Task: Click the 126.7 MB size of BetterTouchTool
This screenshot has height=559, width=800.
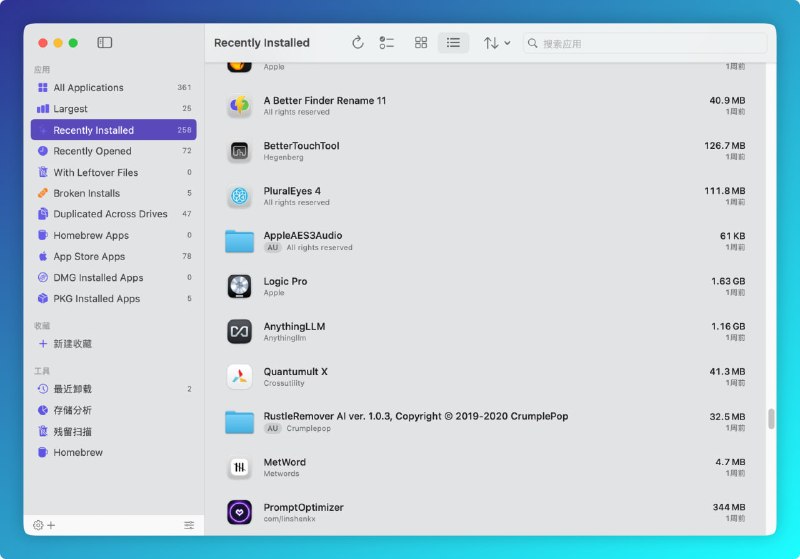Action: tap(724, 146)
